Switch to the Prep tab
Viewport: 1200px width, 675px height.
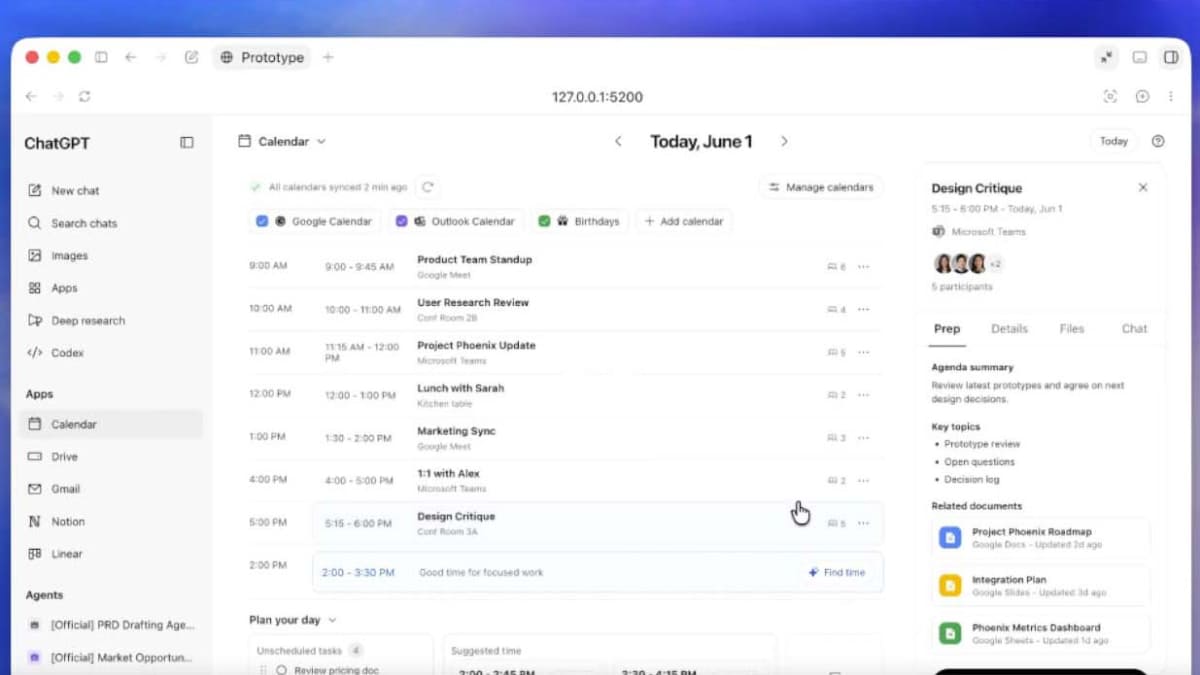947,329
